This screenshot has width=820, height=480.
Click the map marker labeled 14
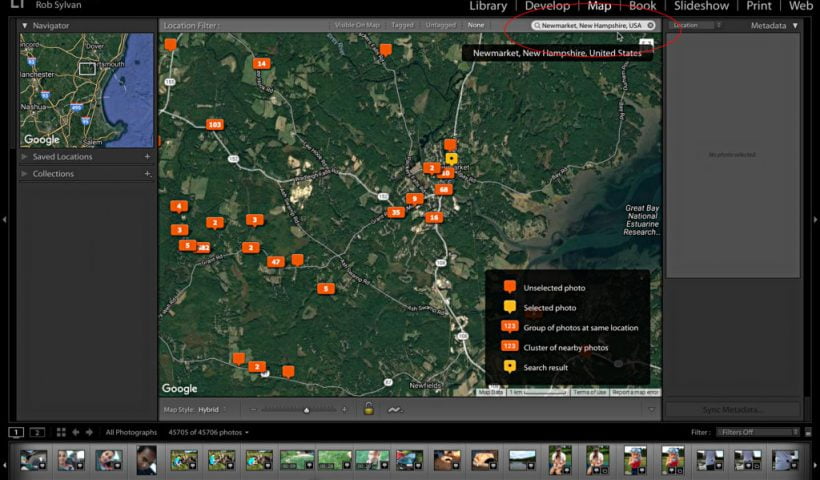[x=261, y=64]
